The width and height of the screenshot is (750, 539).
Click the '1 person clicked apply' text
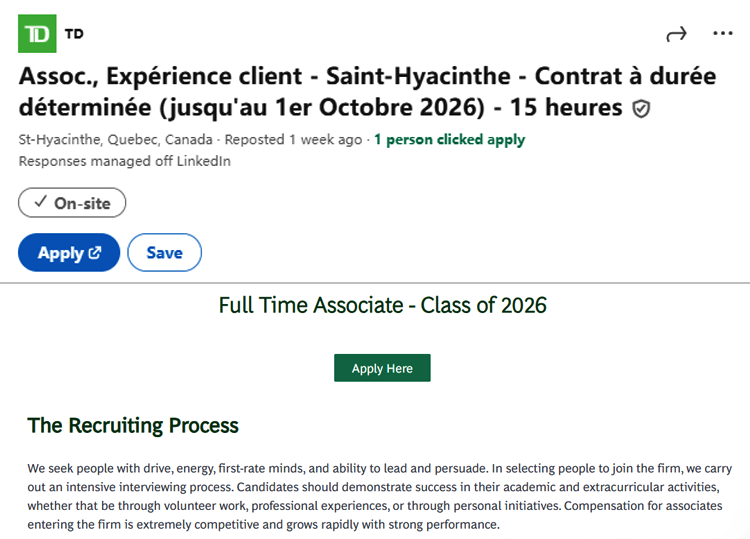450,140
